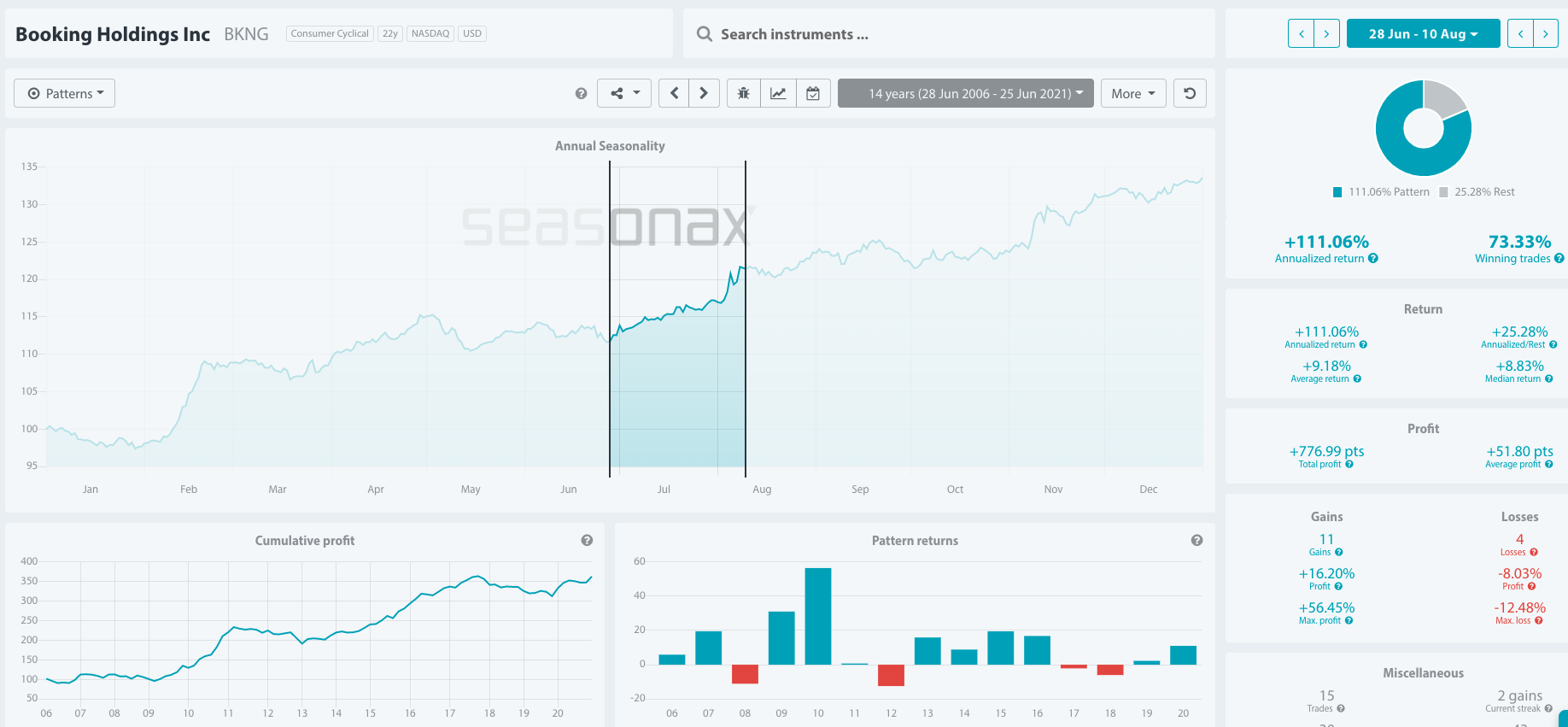Expand the share dropdown button
The width and height of the screenshot is (1568, 727).
click(x=624, y=93)
